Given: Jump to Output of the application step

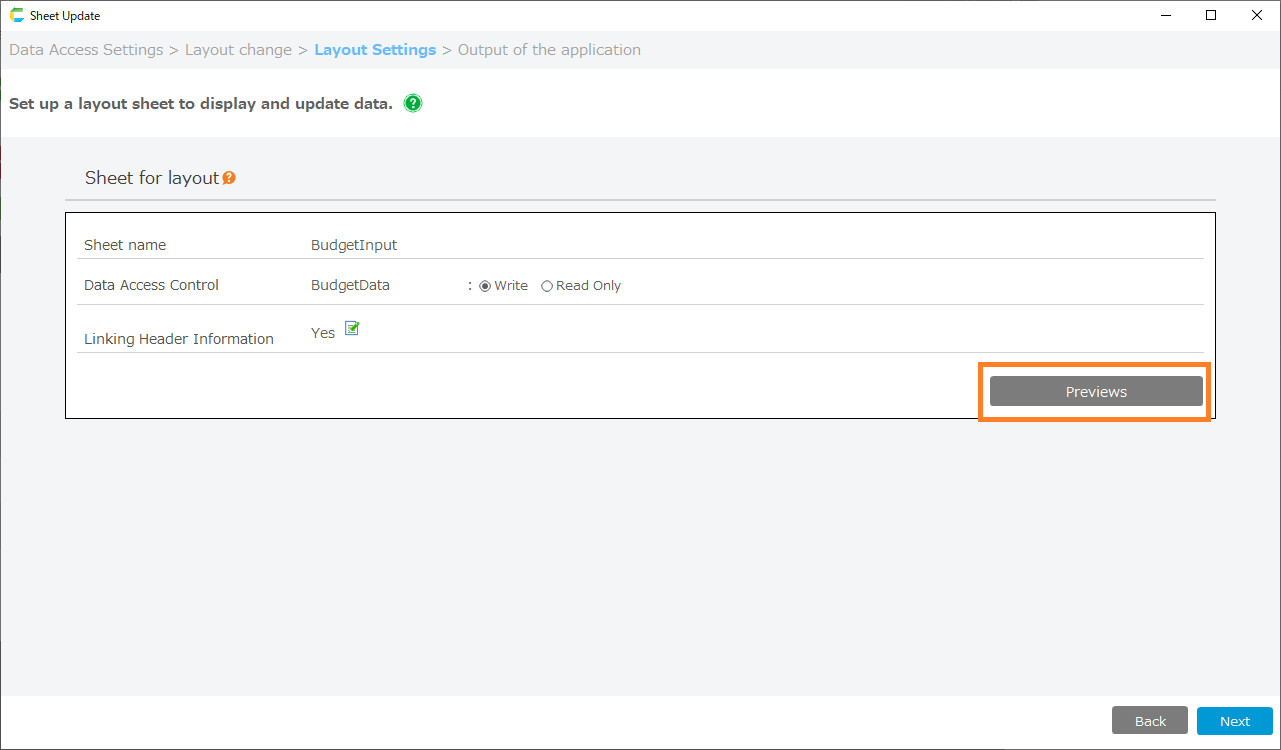Looking at the screenshot, I should (549, 50).
